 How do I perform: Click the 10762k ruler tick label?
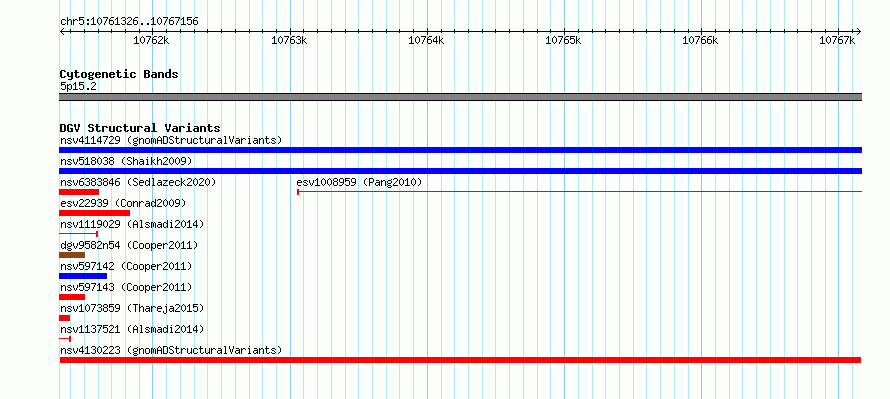pyautogui.click(x=151, y=41)
